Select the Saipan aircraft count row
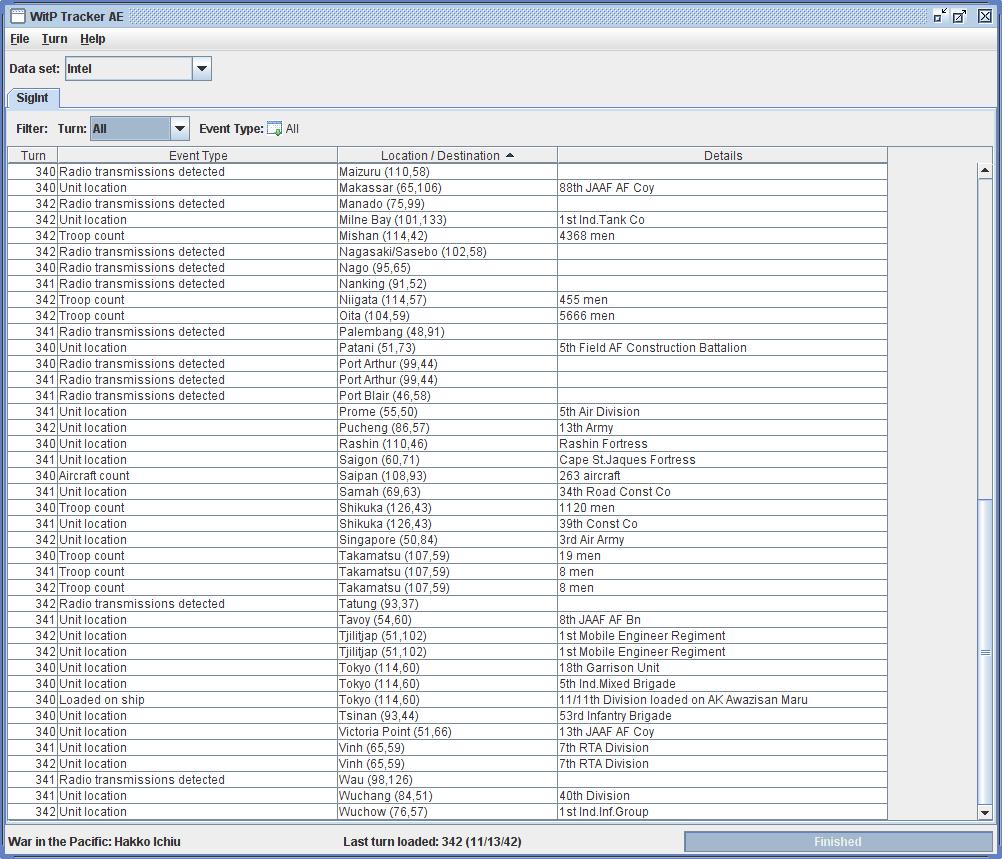Image resolution: width=1002 pixels, height=859 pixels. pyautogui.click(x=400, y=475)
